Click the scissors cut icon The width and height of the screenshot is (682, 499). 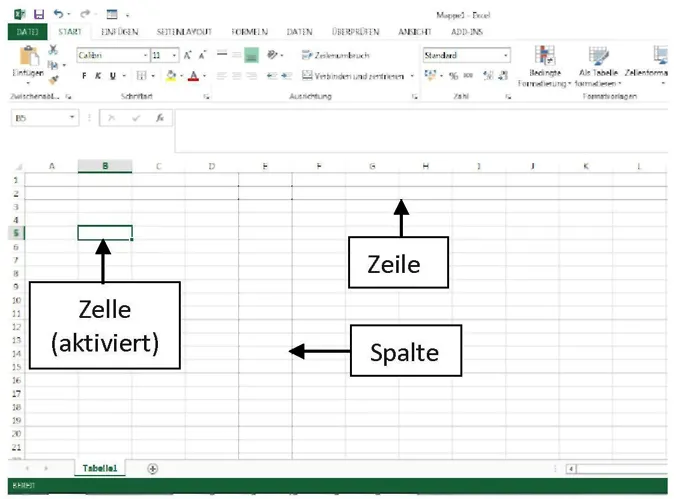(52, 49)
